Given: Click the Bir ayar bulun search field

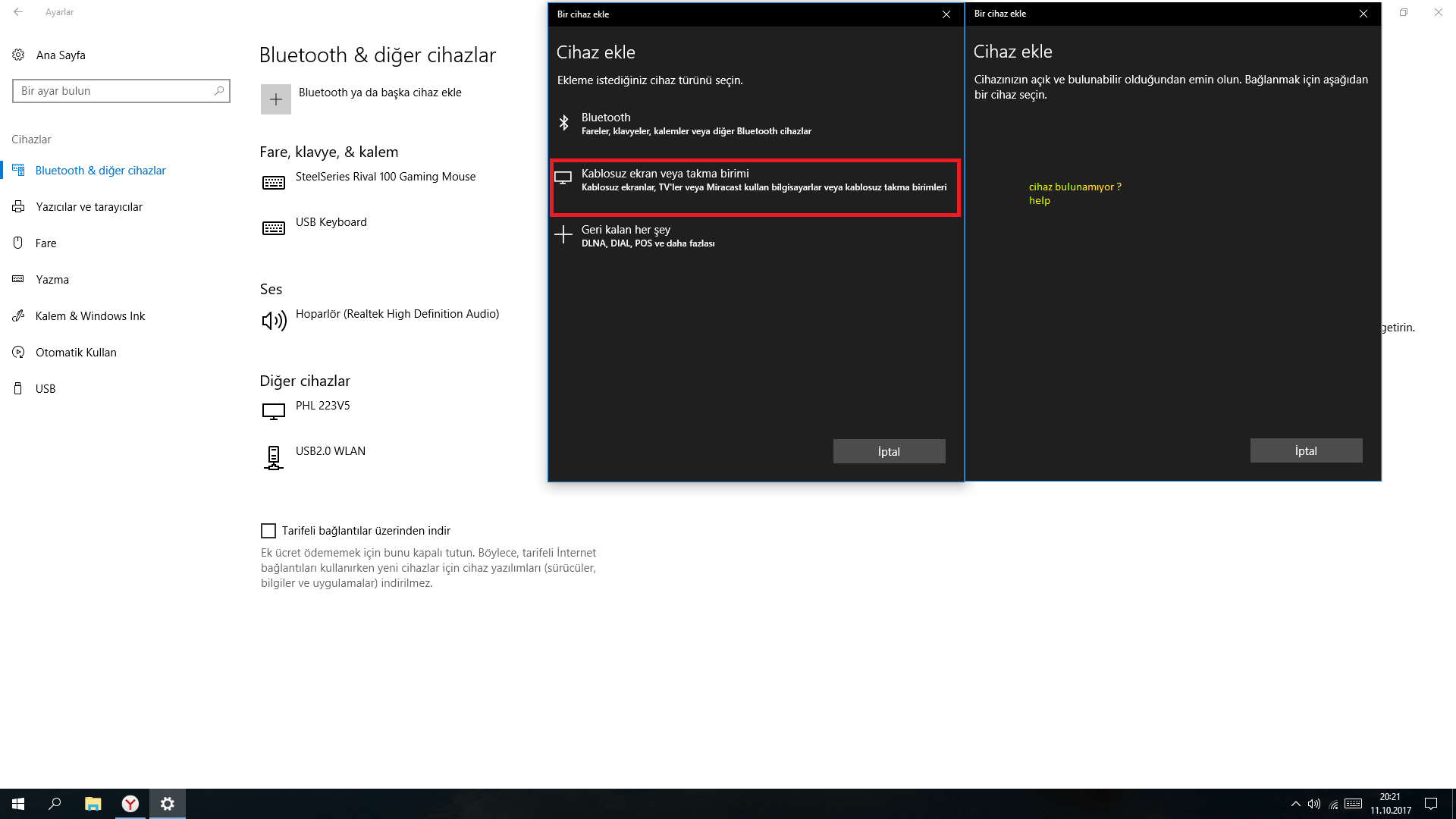Looking at the screenshot, I should (114, 91).
